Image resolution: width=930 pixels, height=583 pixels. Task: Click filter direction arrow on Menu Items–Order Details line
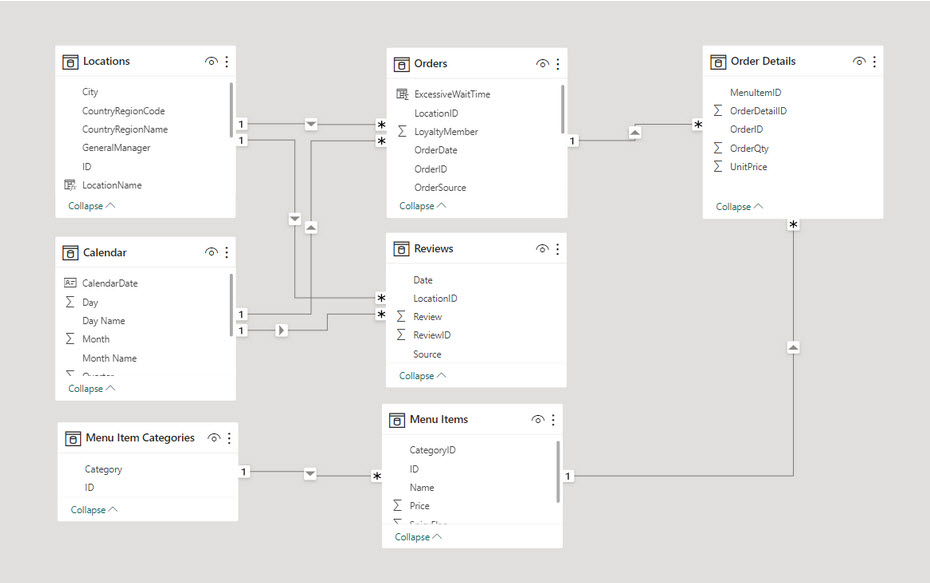pos(793,347)
